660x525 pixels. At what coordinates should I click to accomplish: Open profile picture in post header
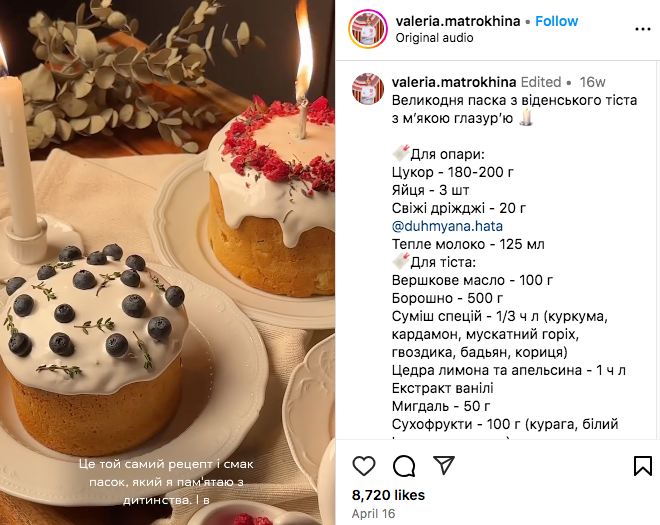pyautogui.click(x=368, y=29)
